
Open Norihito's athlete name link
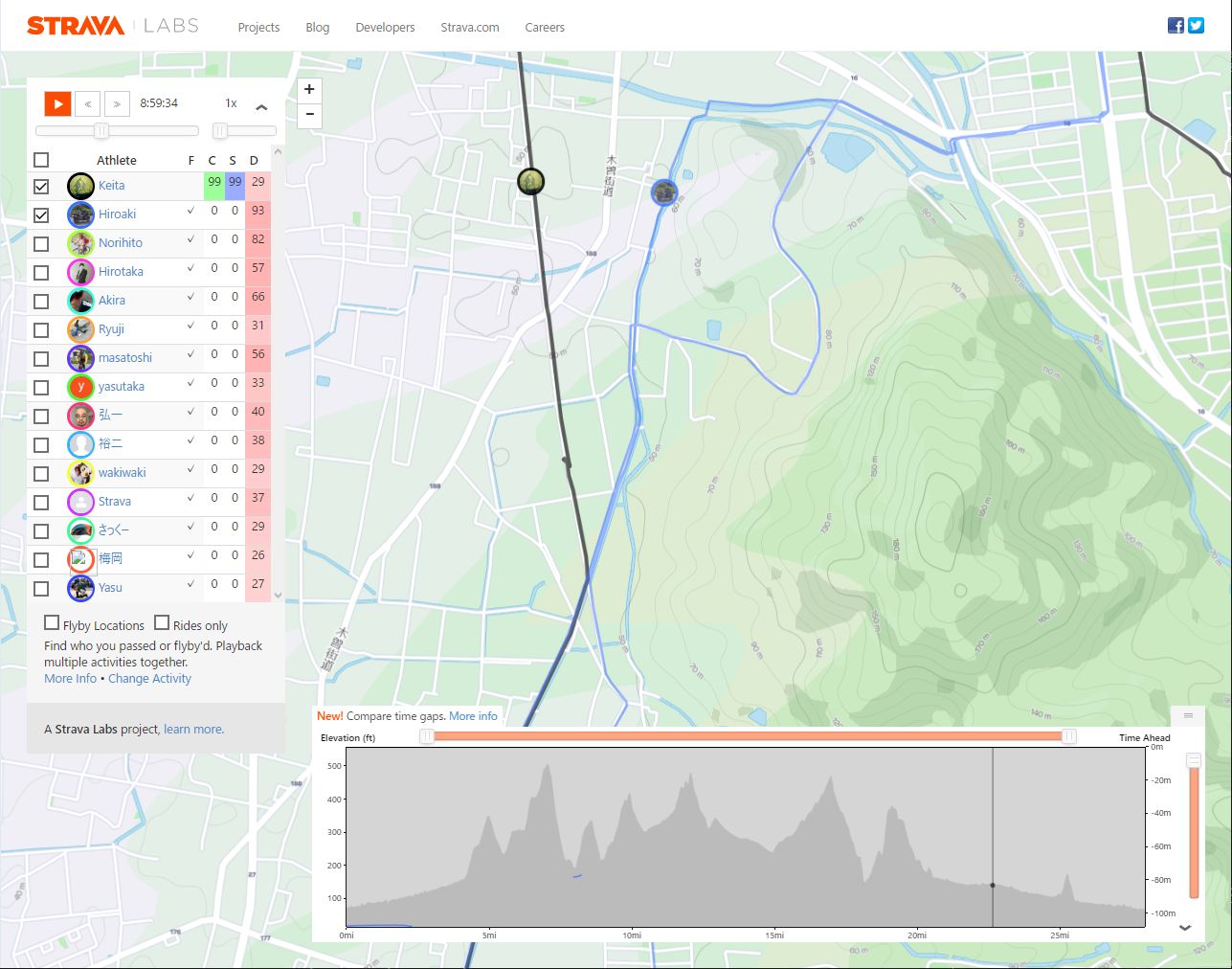click(120, 243)
